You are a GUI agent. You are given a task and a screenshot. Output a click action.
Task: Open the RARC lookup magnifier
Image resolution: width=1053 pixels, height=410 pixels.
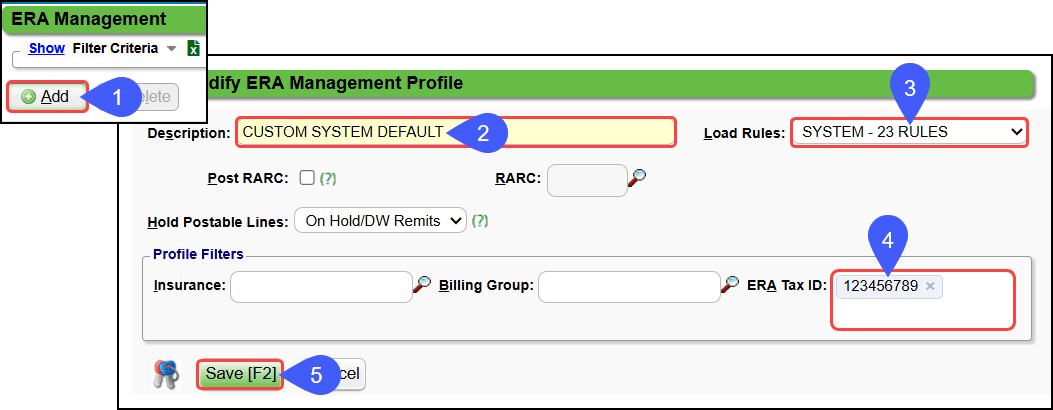click(637, 178)
